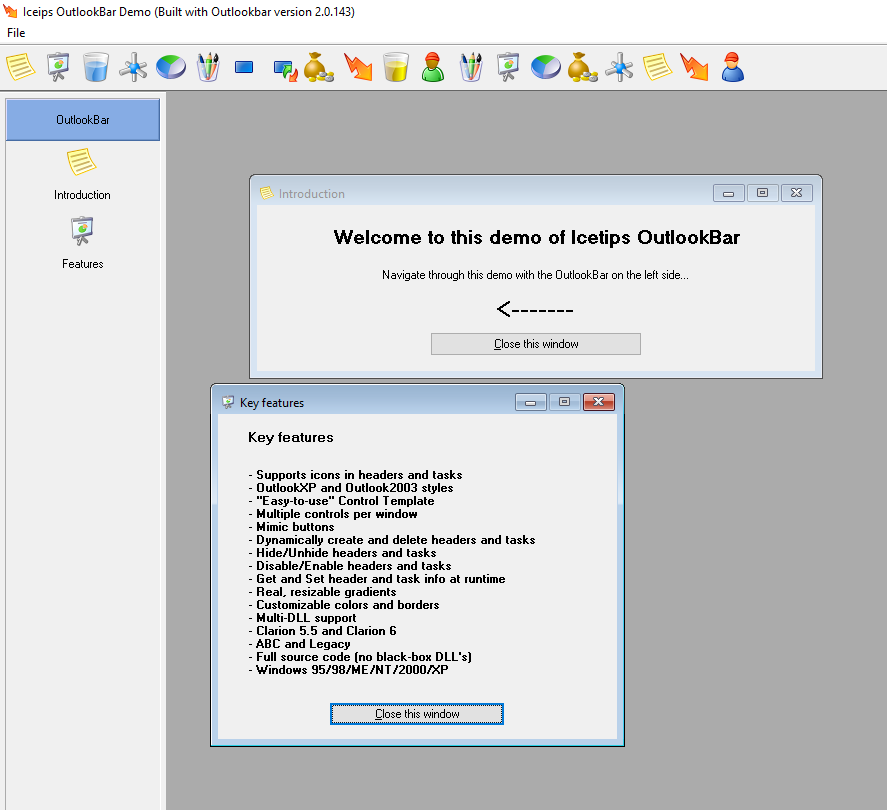Click the yellow glass toolbar icon

point(396,67)
